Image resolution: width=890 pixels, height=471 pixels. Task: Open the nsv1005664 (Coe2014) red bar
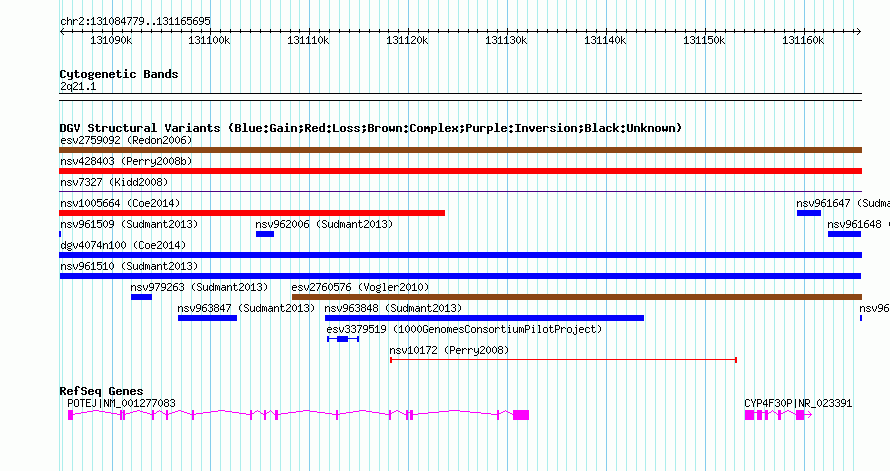[252, 213]
